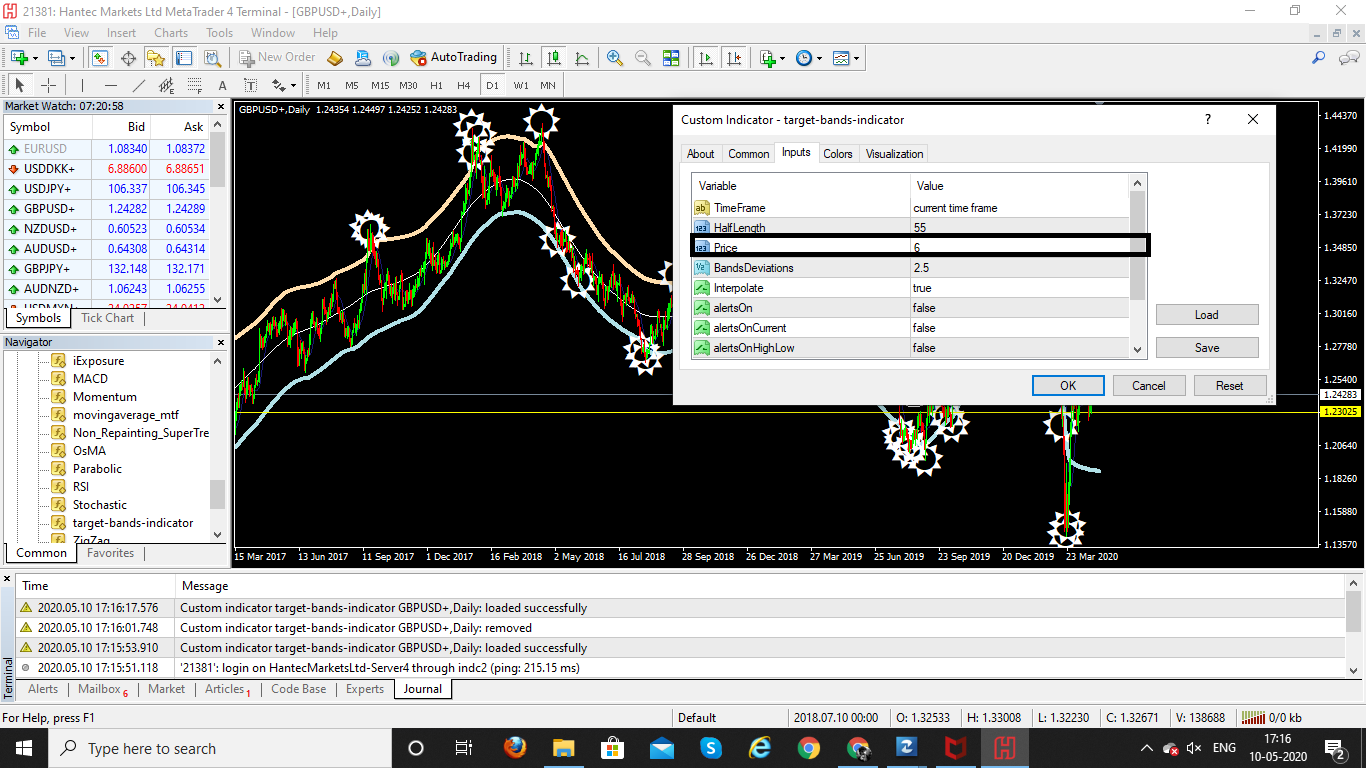Toggle chart shift icon

pos(734,58)
